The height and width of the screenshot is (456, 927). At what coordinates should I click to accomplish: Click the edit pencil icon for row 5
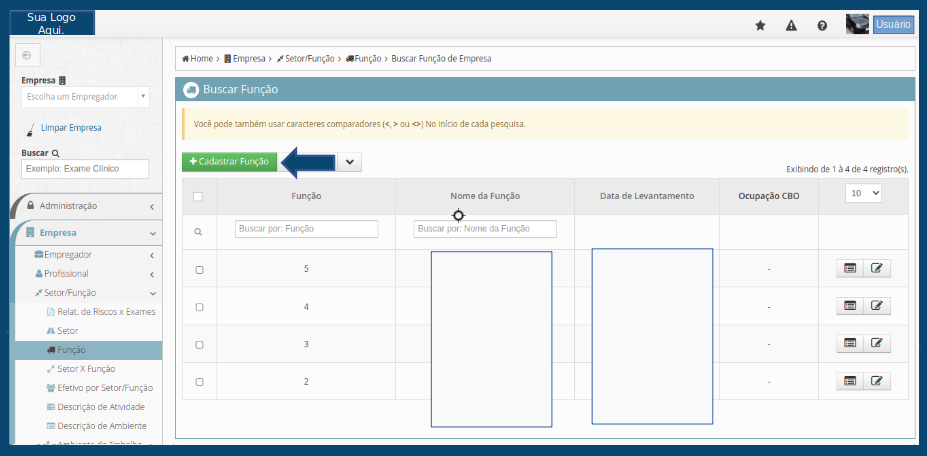click(x=877, y=269)
